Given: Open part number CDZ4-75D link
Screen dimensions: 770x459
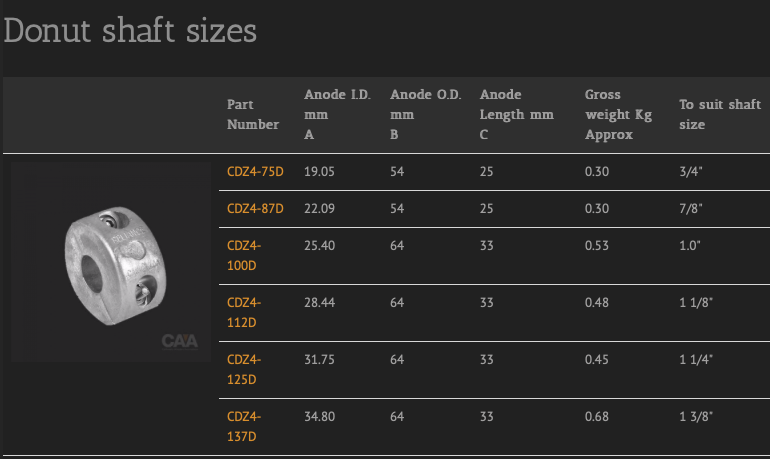Looking at the screenshot, I should 255,172.
